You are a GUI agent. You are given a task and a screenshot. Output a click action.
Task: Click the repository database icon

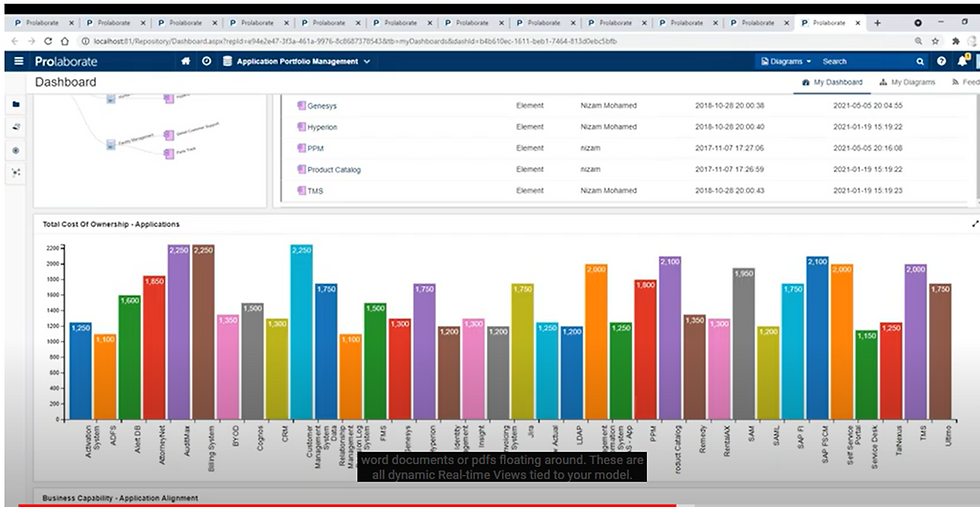[x=227, y=61]
